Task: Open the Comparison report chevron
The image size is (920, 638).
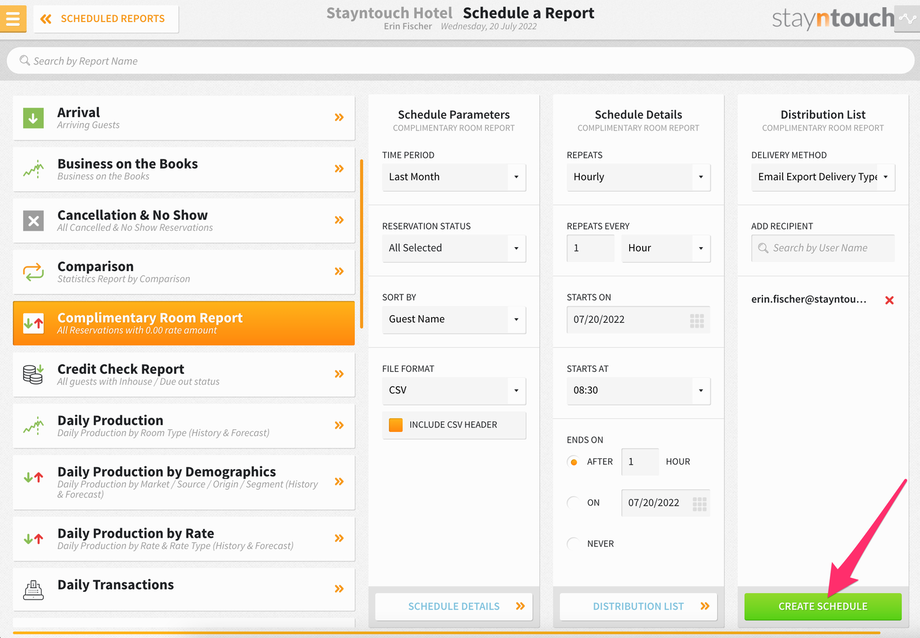Action: click(x=339, y=271)
